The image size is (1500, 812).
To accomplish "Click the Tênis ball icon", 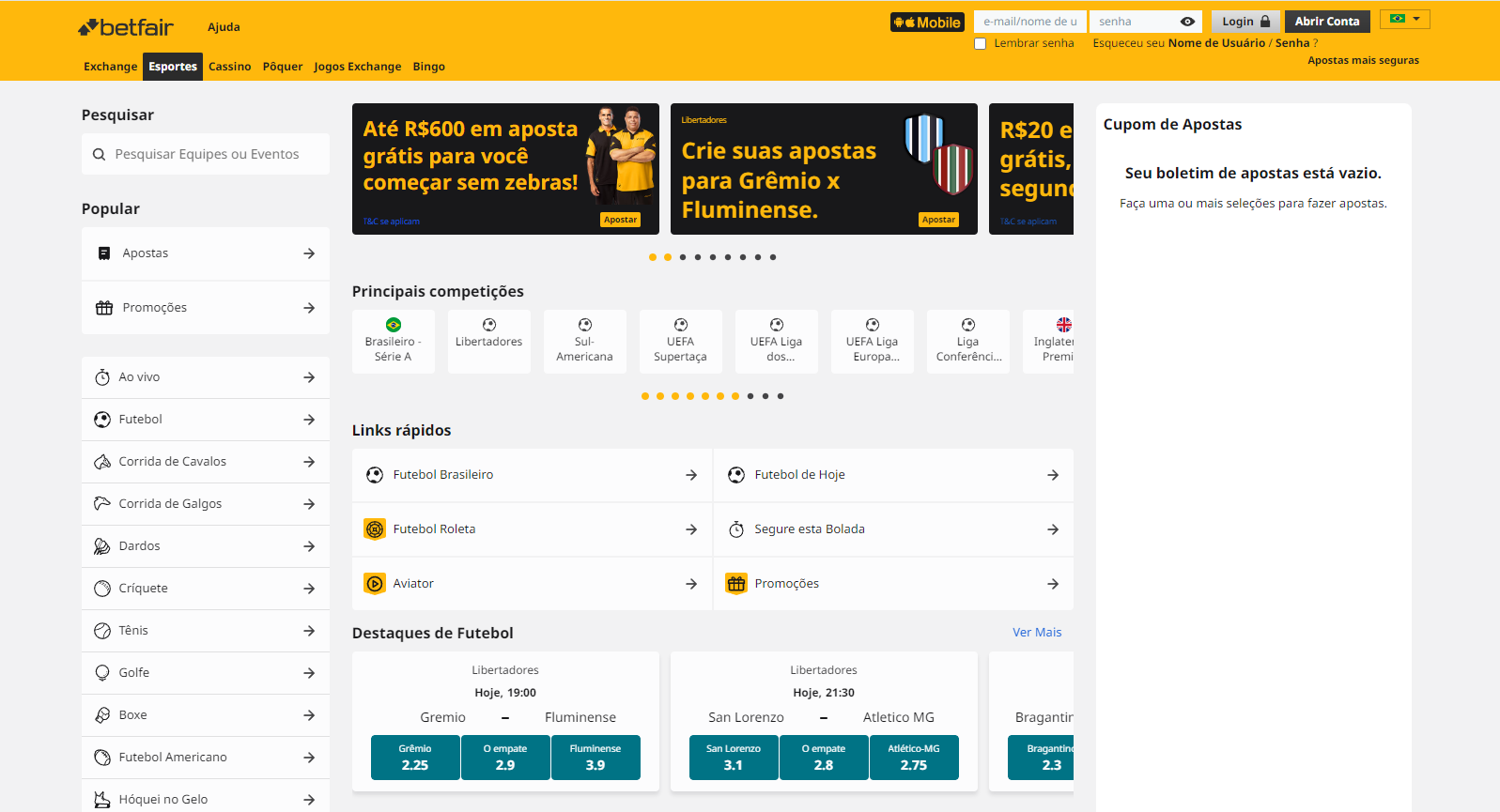I will [x=102, y=631].
